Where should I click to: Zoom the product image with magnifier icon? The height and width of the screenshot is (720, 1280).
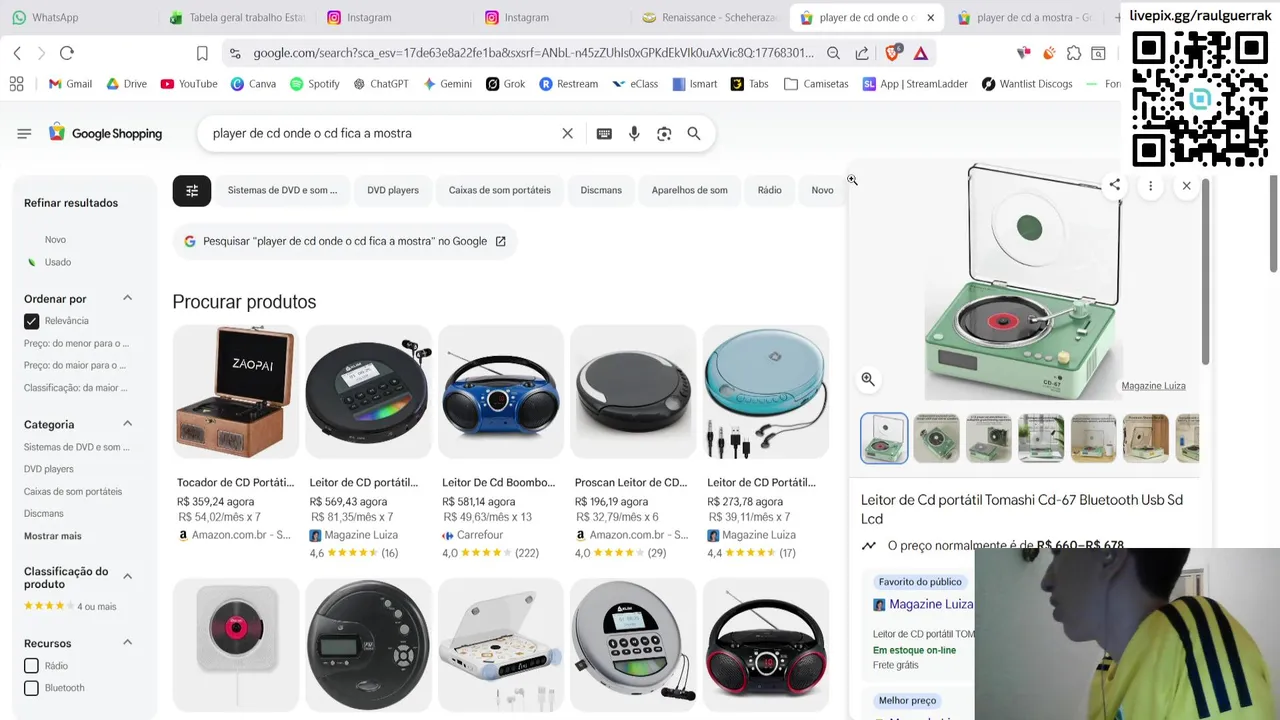pyautogui.click(x=868, y=379)
